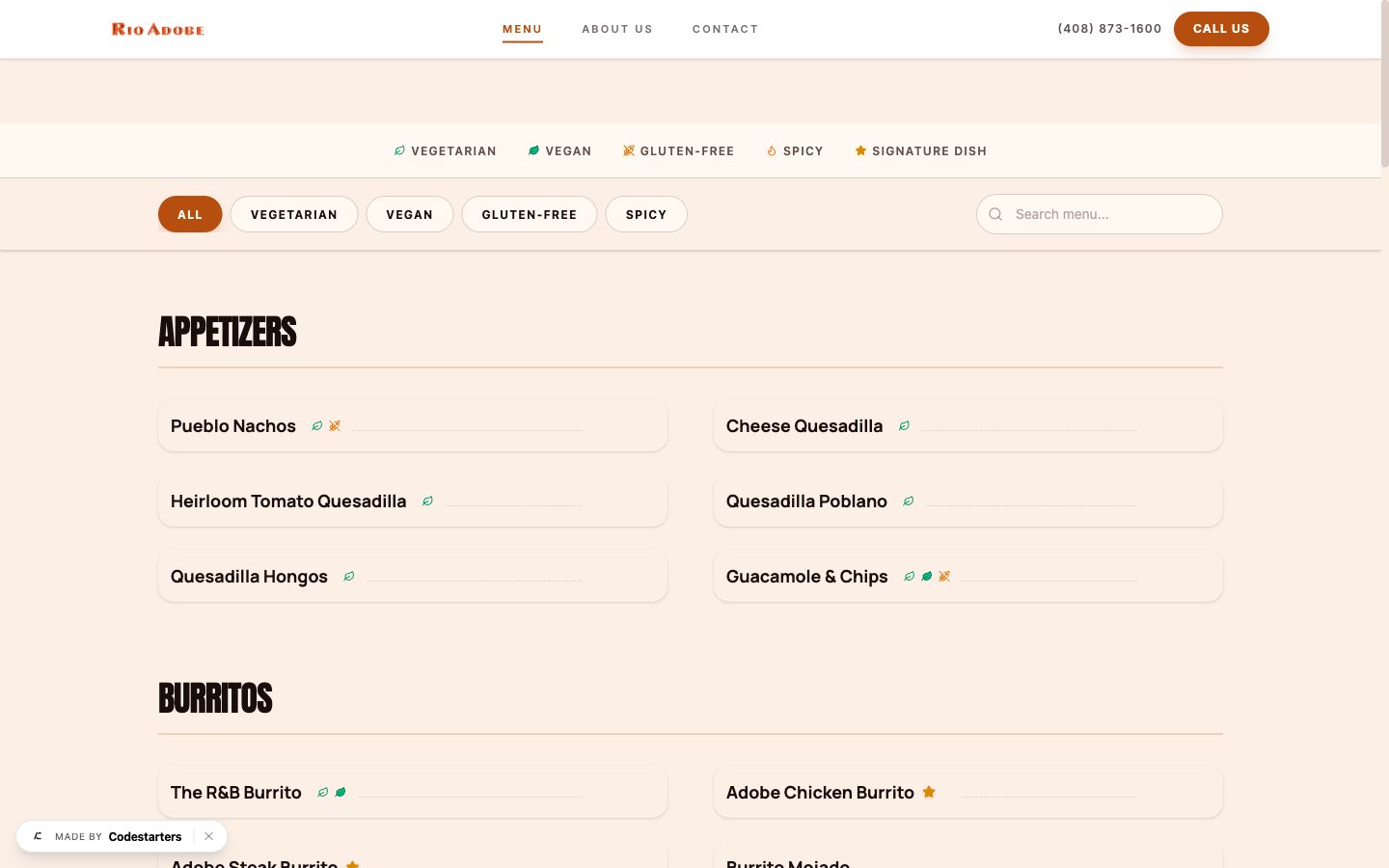Screen dimensions: 1389x868
Task: Open the Cheese Quesadilla item
Action: click(x=968, y=425)
